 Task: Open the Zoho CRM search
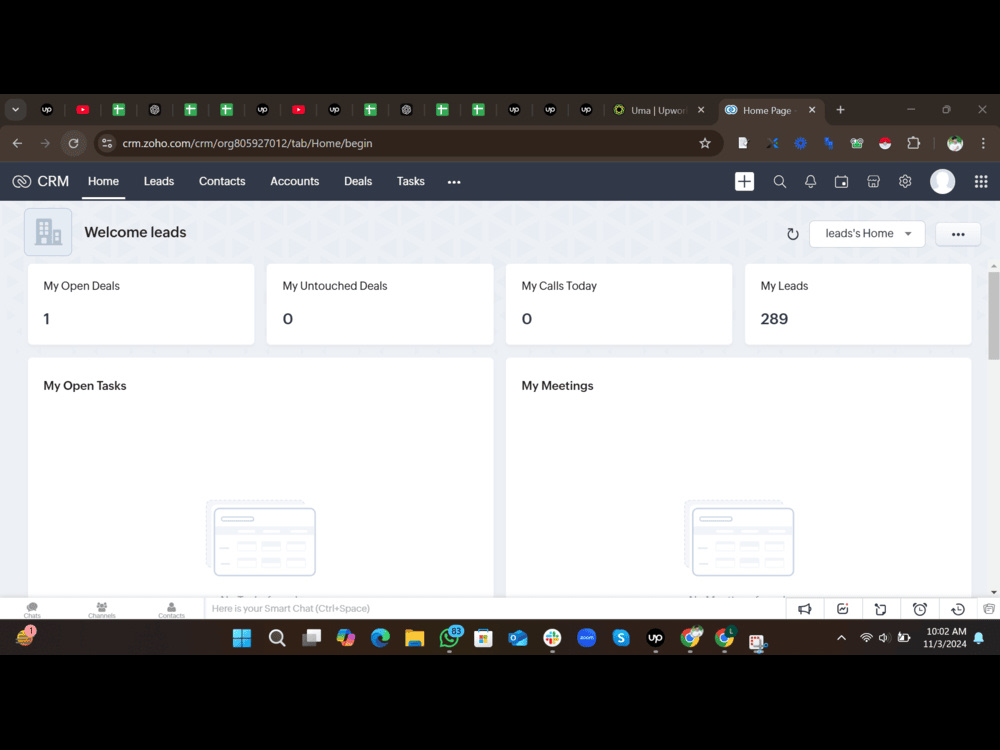780,181
